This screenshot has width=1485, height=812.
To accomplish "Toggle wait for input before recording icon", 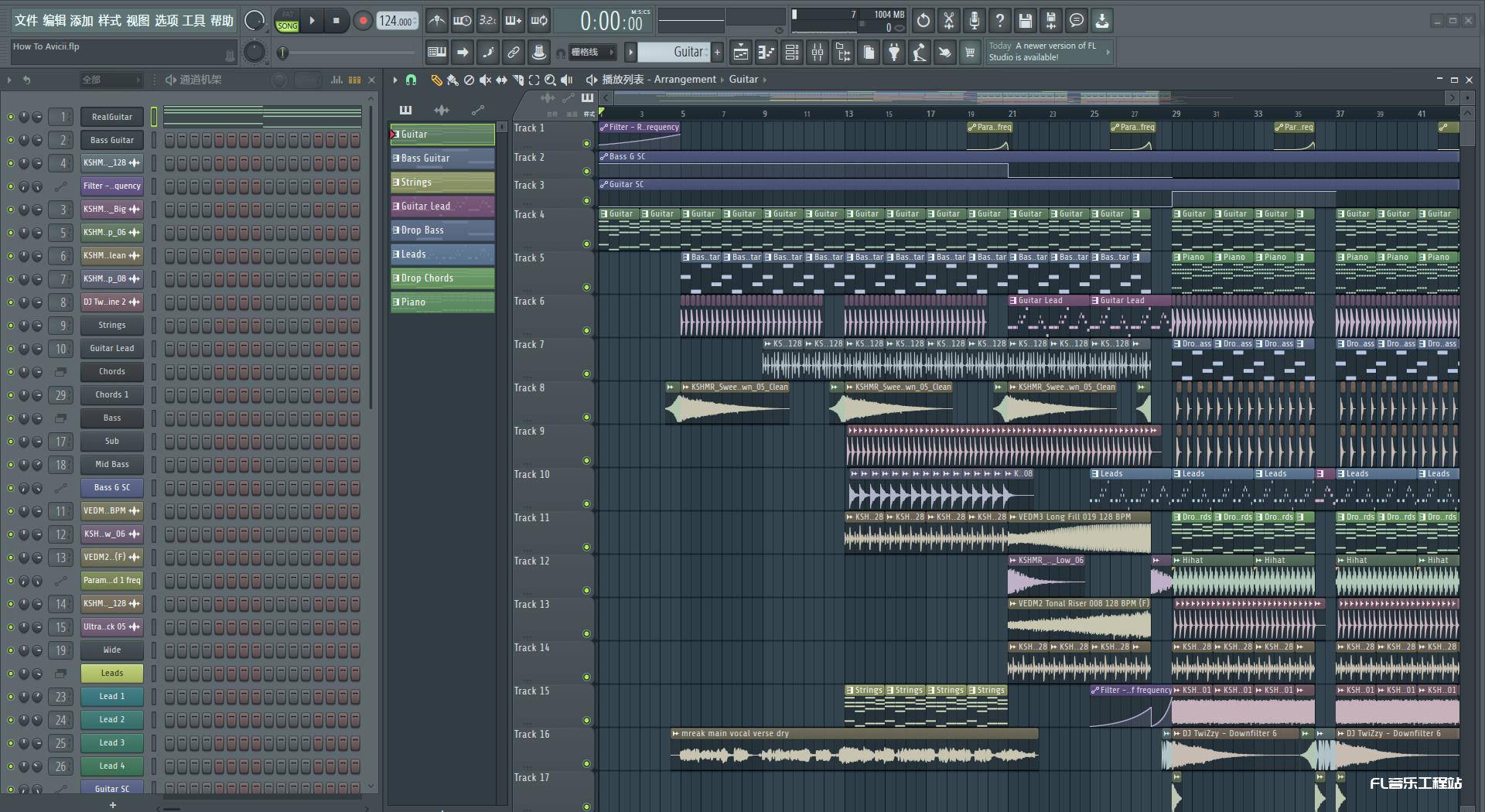I will click(462, 21).
